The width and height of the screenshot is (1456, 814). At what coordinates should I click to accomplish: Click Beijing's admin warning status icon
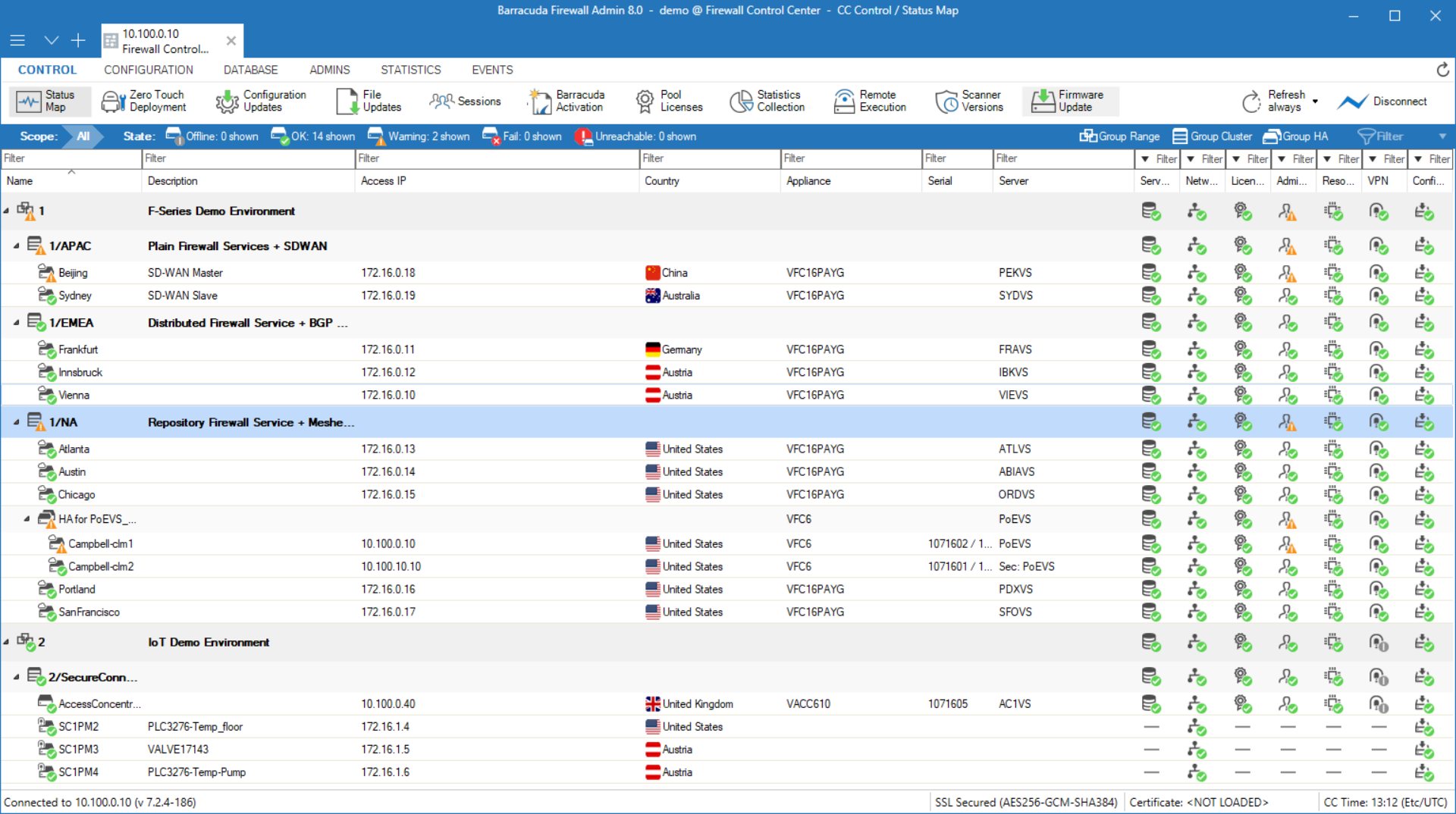click(1288, 273)
